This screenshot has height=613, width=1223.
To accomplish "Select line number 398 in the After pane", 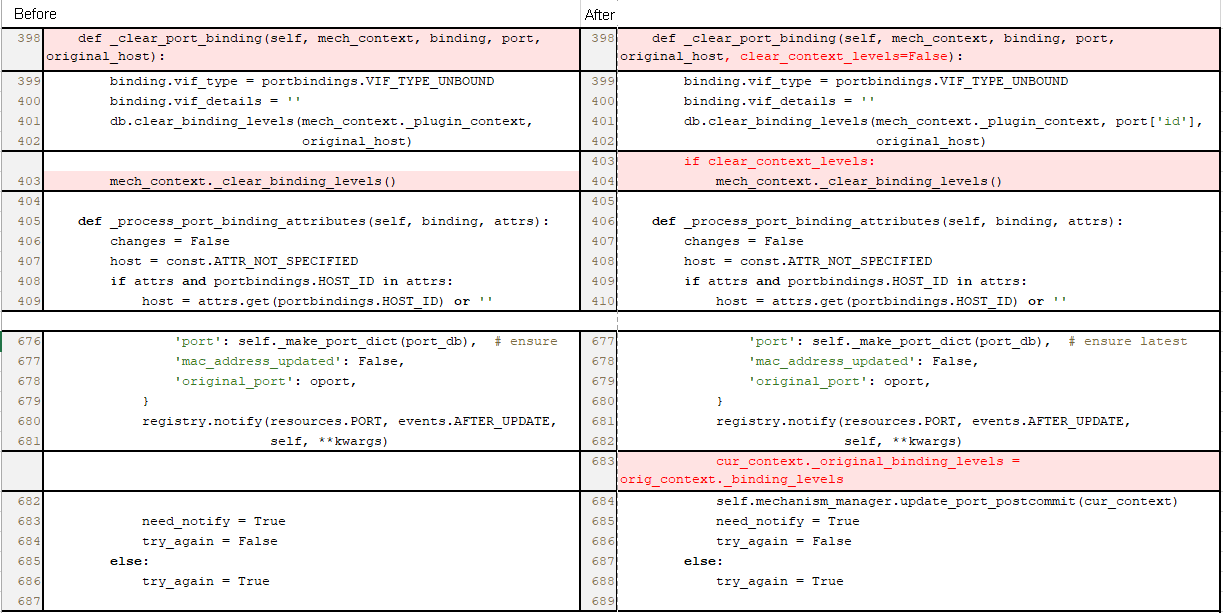I will [603, 39].
